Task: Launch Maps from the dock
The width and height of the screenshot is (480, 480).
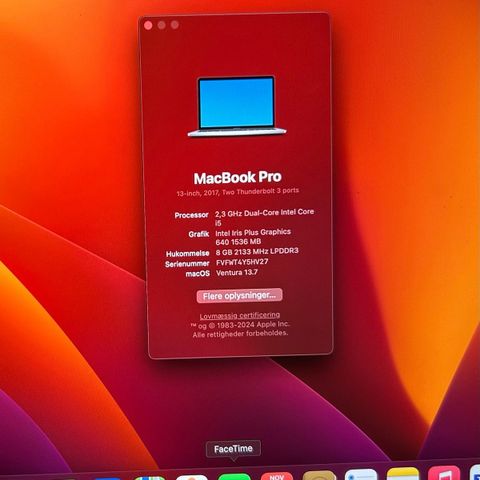Action: tap(150, 478)
